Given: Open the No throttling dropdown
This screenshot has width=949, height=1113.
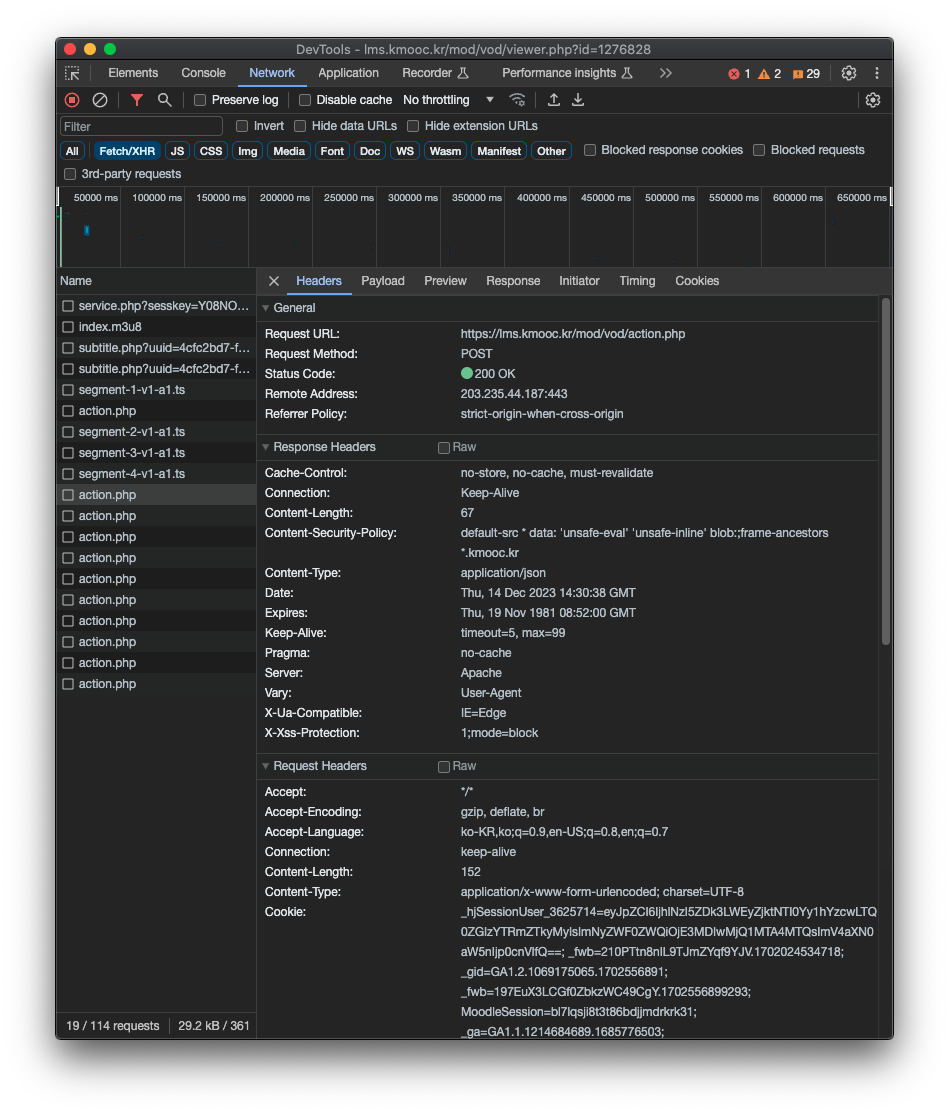Looking at the screenshot, I should 448,100.
